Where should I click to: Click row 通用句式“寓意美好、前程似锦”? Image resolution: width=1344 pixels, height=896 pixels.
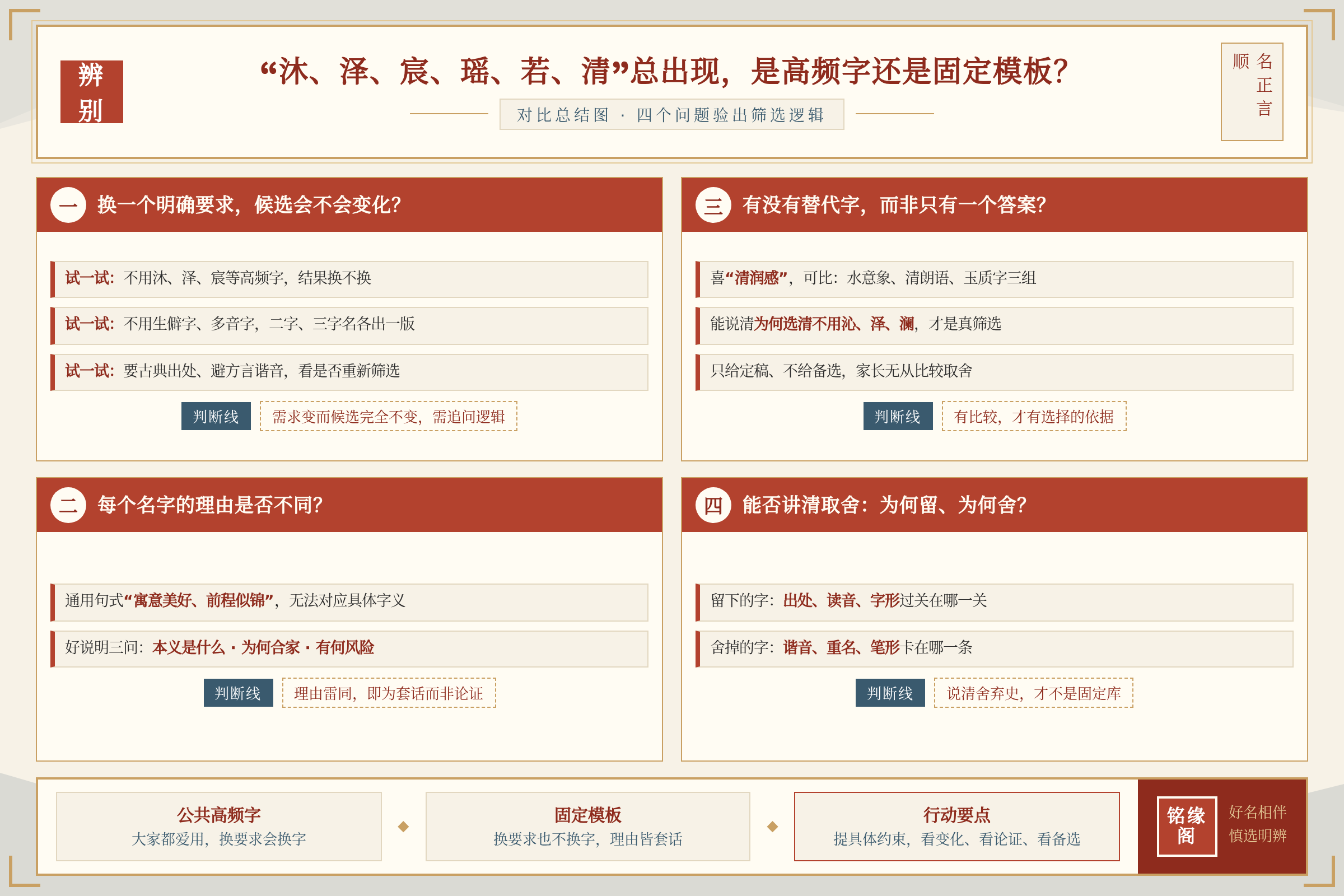(x=349, y=603)
